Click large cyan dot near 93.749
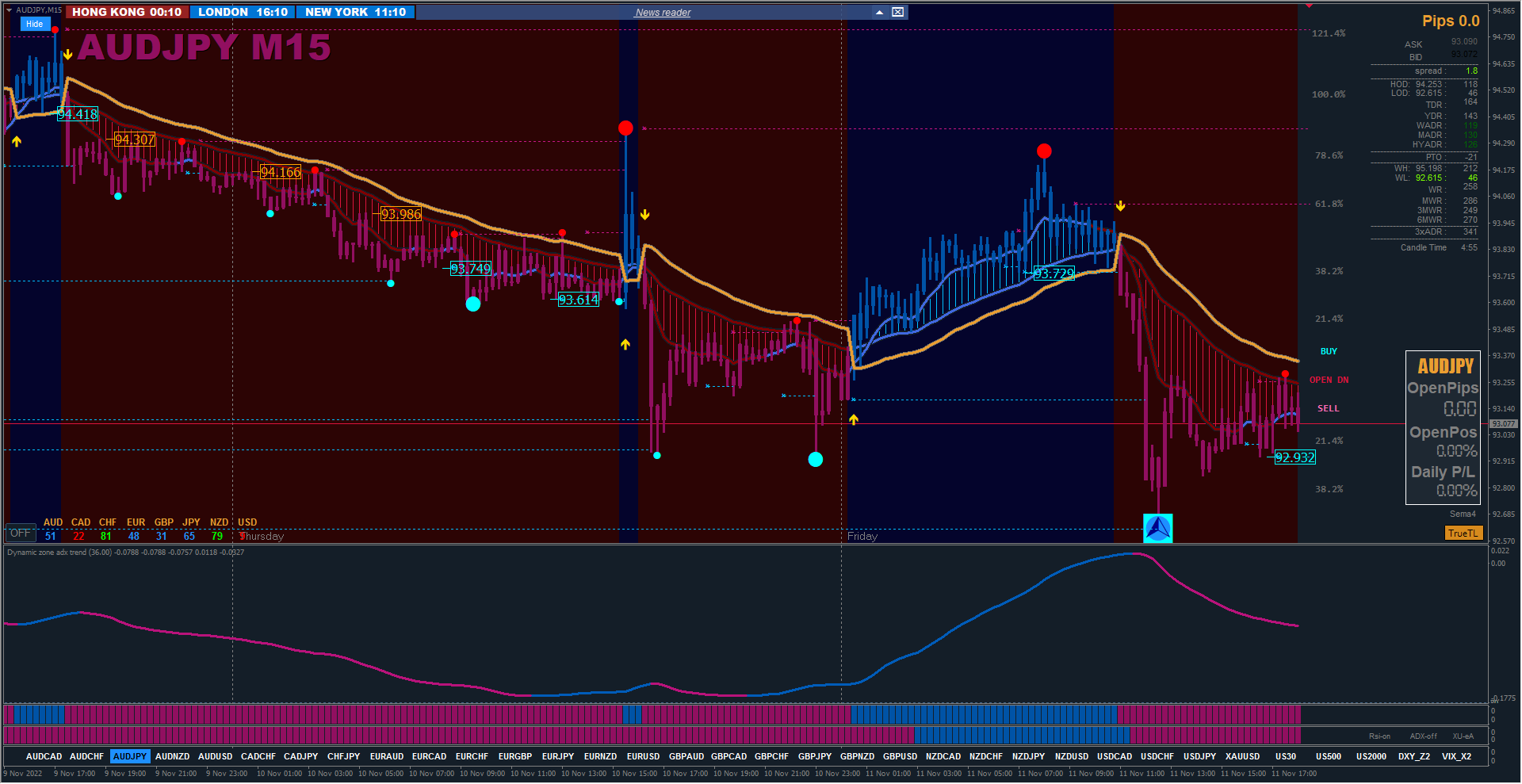1522x784 pixels. 473,304
